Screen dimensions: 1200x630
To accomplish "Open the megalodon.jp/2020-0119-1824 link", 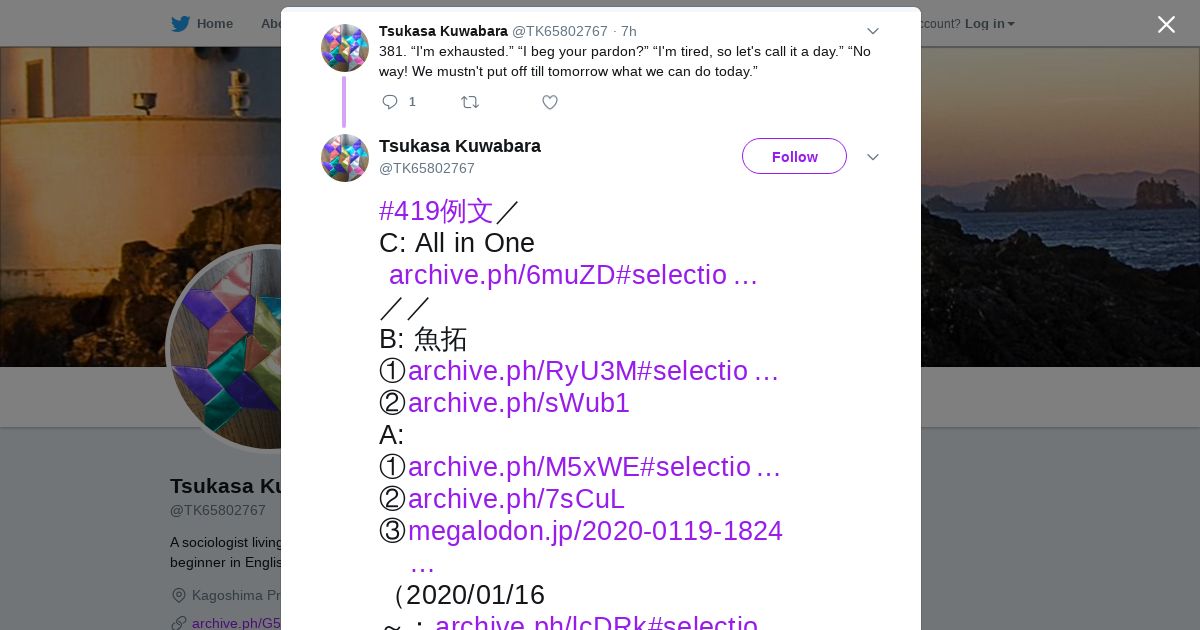I will [595, 531].
